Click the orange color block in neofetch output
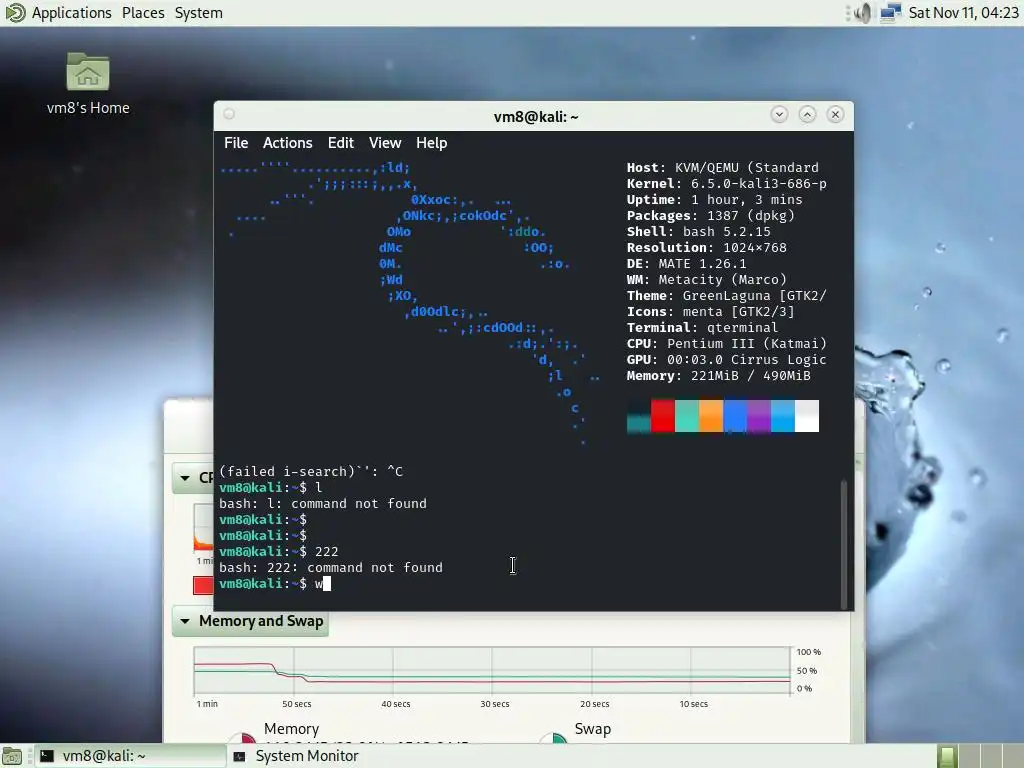 (x=711, y=416)
